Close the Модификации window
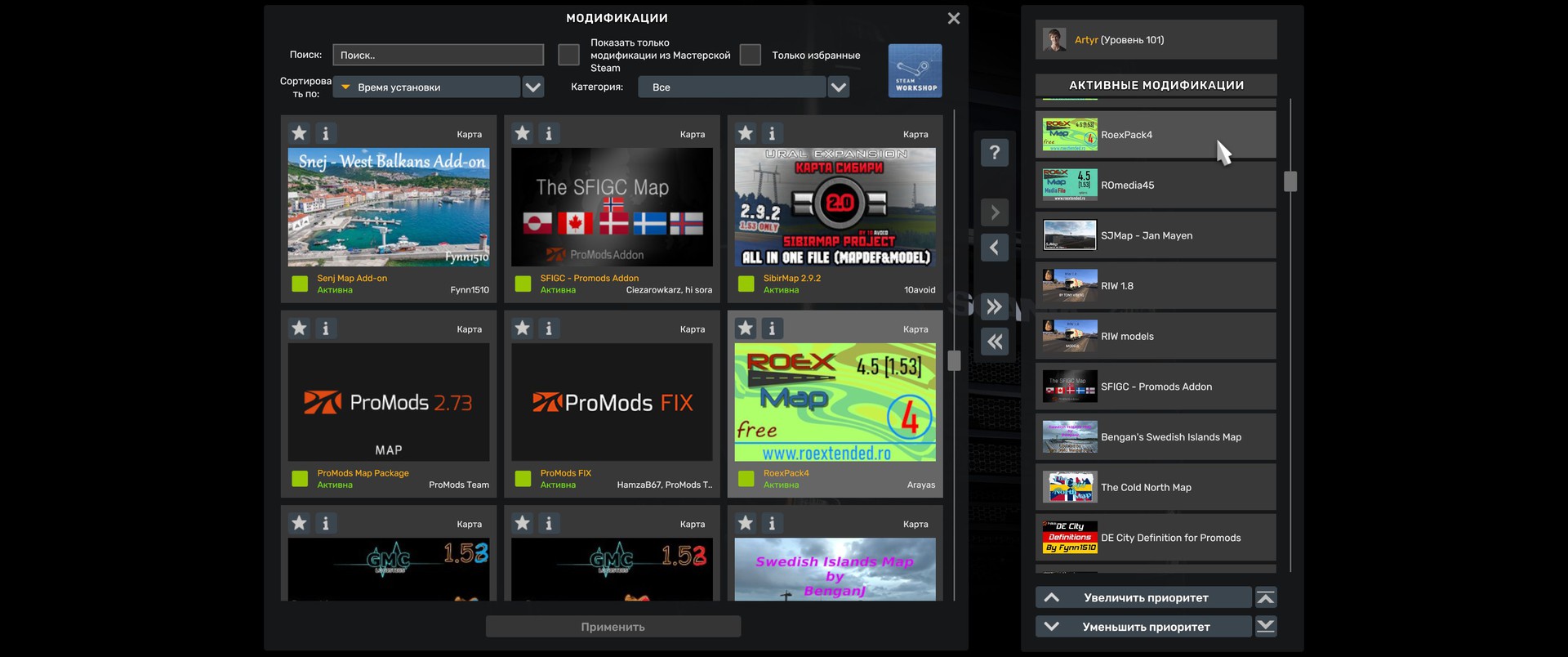1568x657 pixels. [x=954, y=18]
